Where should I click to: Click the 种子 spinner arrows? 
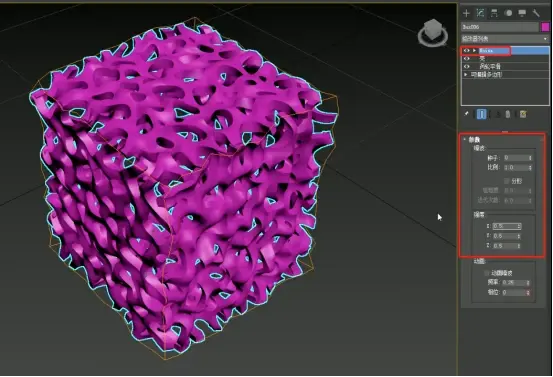coord(529,158)
